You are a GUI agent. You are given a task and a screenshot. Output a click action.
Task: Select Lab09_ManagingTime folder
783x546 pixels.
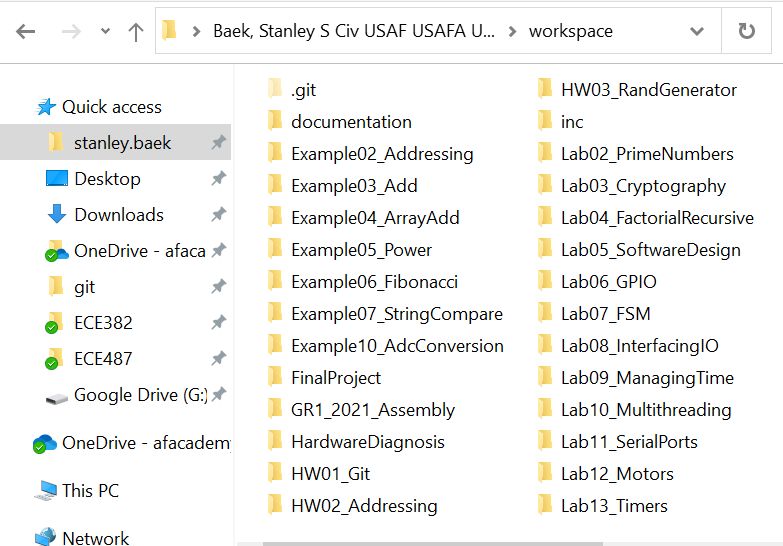pyautogui.click(x=636, y=378)
